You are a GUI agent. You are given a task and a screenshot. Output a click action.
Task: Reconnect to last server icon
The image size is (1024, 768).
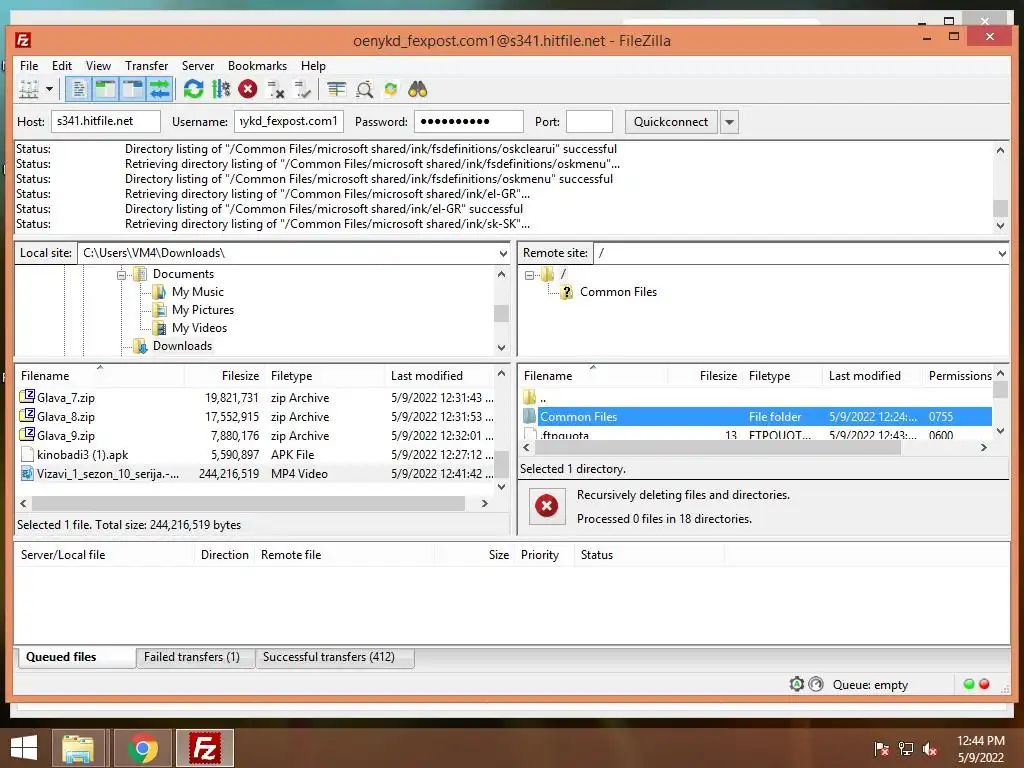coord(302,89)
